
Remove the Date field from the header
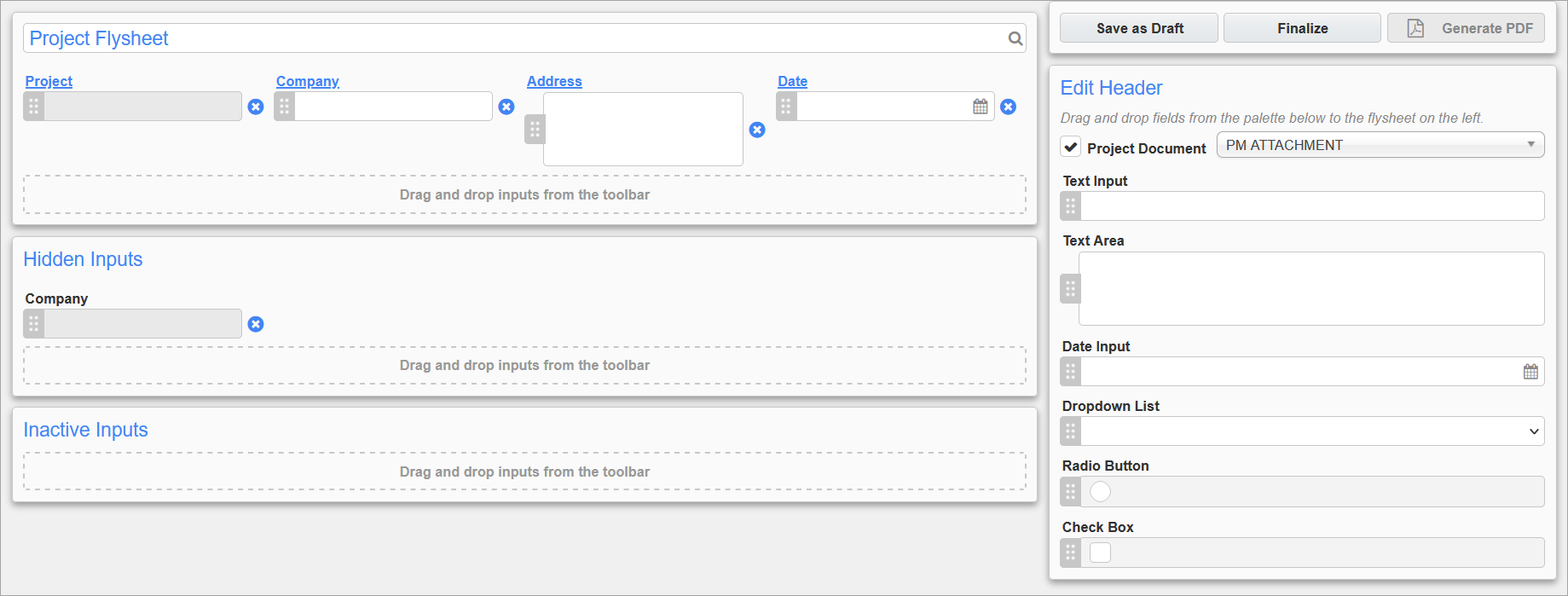(1008, 107)
